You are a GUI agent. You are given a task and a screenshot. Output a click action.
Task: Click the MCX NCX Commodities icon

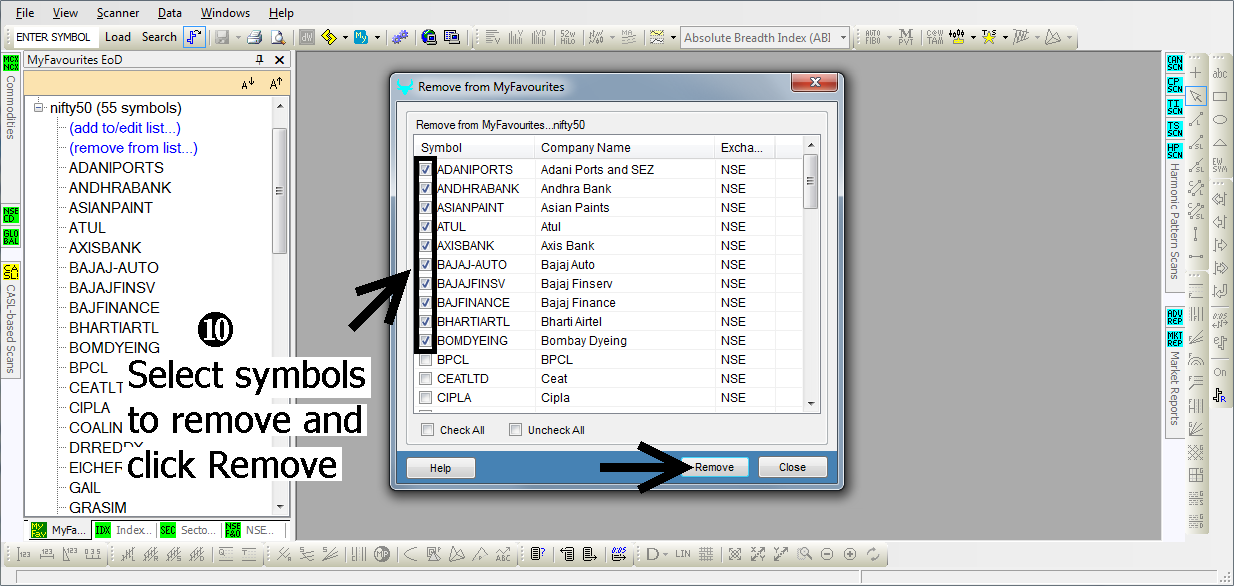[11, 64]
